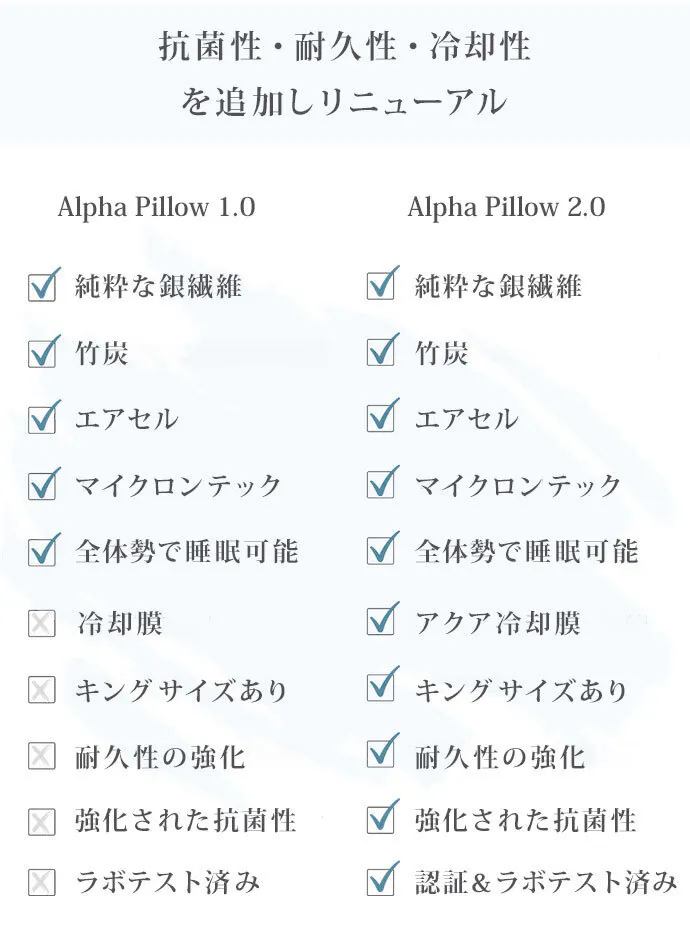
Task: Click the マイクロンテック checkbox under Alpha Pillow 1.0
Action: click(x=42, y=486)
